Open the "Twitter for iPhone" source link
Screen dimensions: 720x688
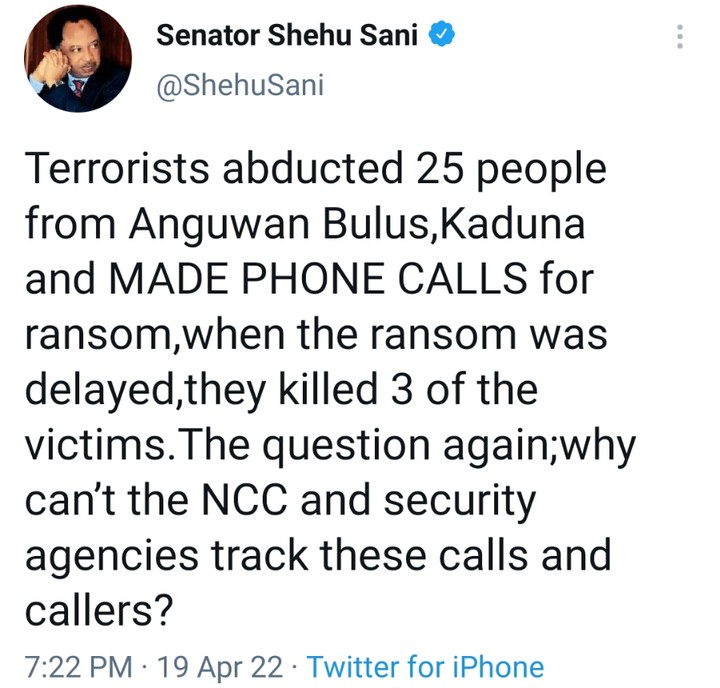[425, 667]
